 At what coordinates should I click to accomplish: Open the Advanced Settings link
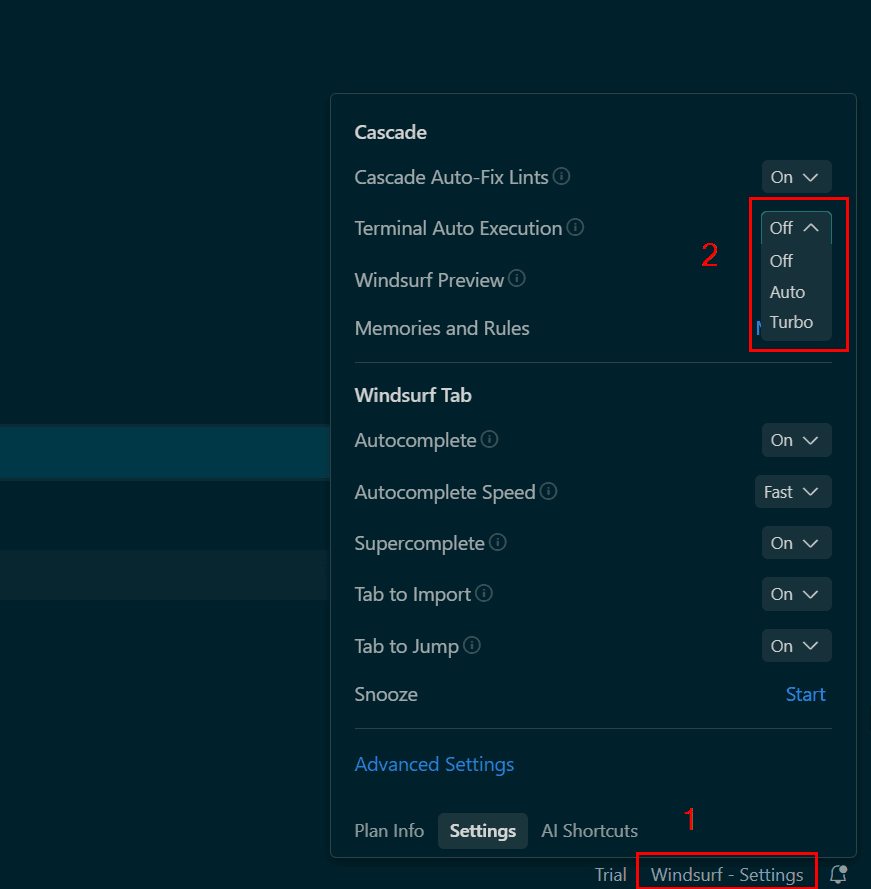tap(434, 764)
